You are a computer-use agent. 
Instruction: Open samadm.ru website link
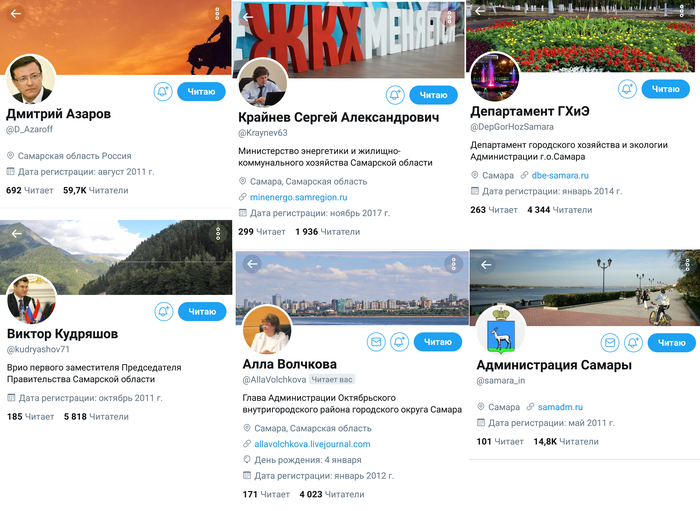click(x=560, y=407)
